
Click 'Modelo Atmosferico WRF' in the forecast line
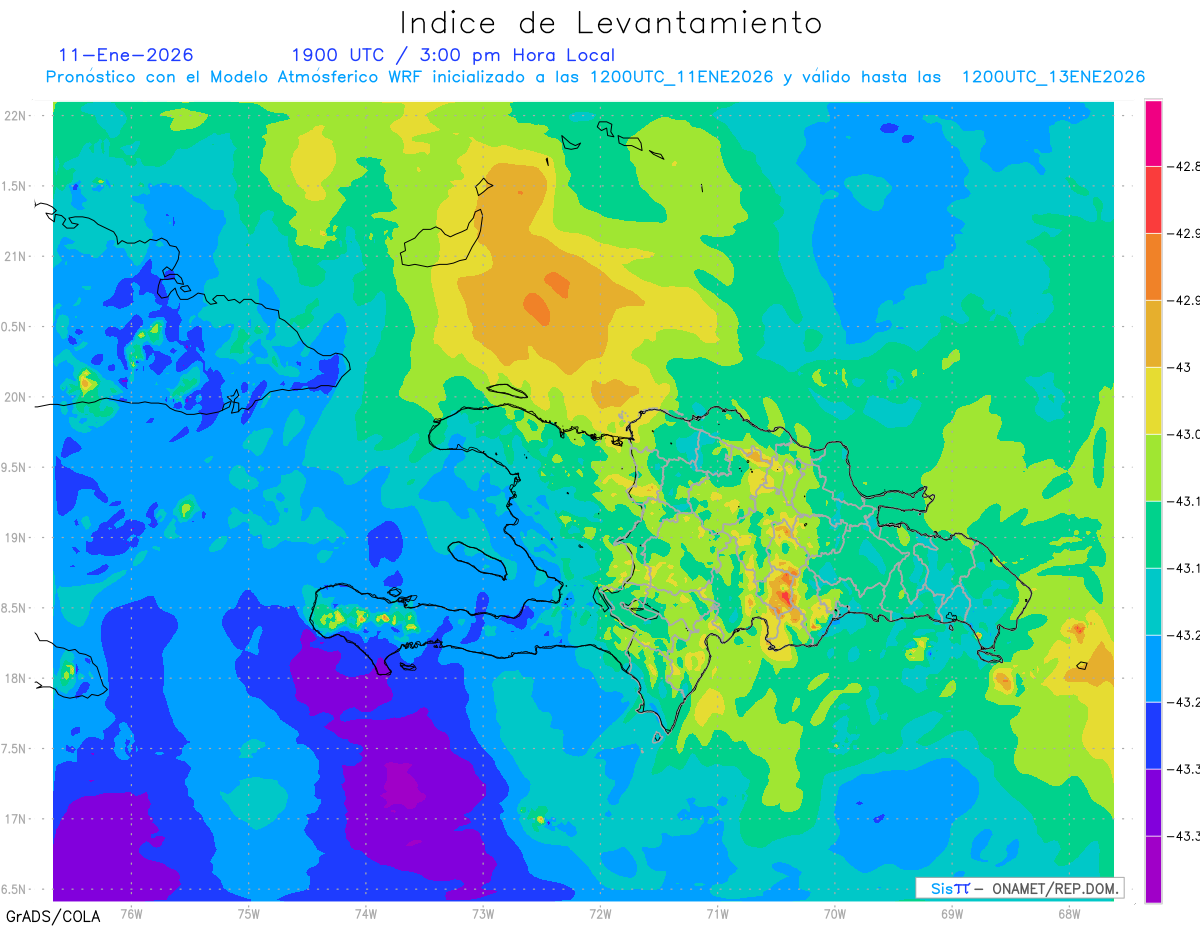304,77
